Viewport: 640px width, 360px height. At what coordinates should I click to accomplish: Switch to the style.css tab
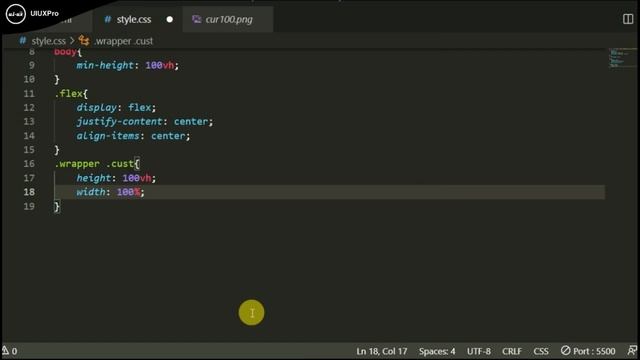(x=134, y=20)
